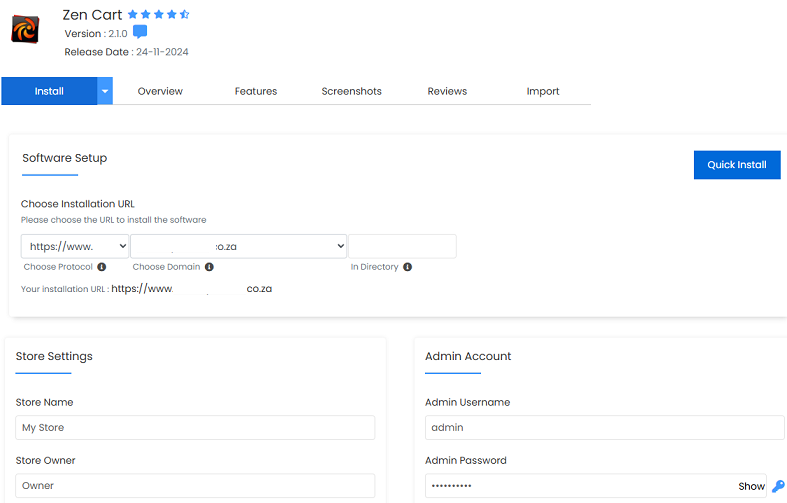Open the protocol https://www. dropdown
The image size is (787, 503).
(75, 246)
